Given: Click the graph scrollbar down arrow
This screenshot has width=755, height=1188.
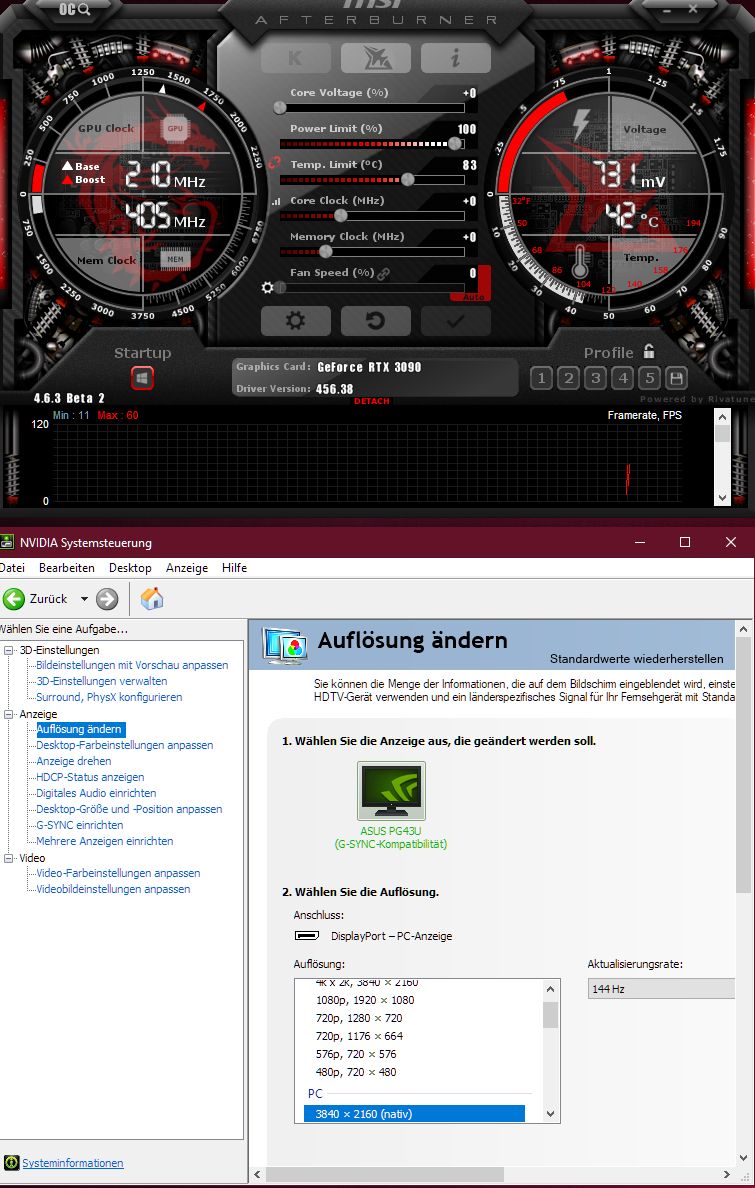Looking at the screenshot, I should click(x=722, y=498).
